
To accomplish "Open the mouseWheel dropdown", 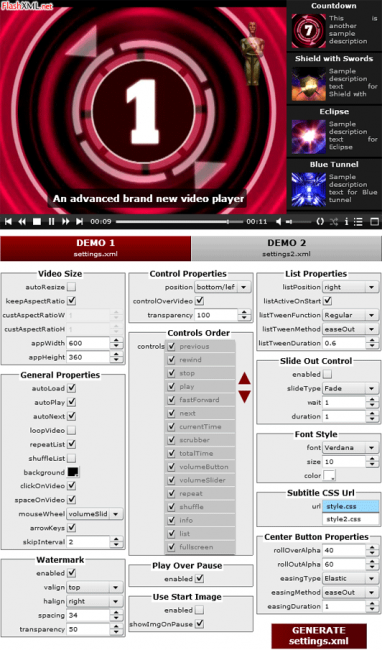I will point(95,514).
